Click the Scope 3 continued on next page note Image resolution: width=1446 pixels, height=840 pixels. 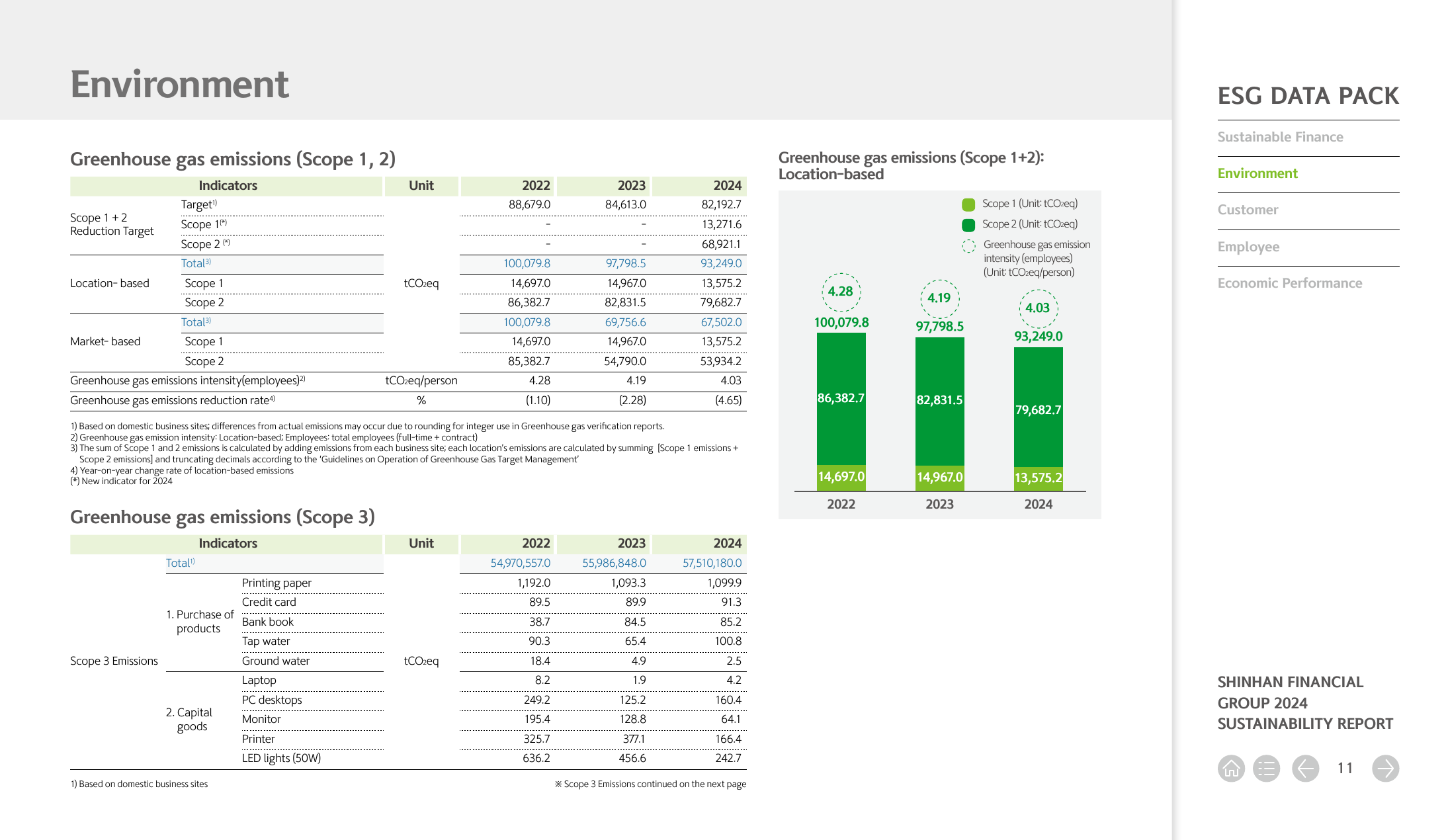[x=650, y=784]
